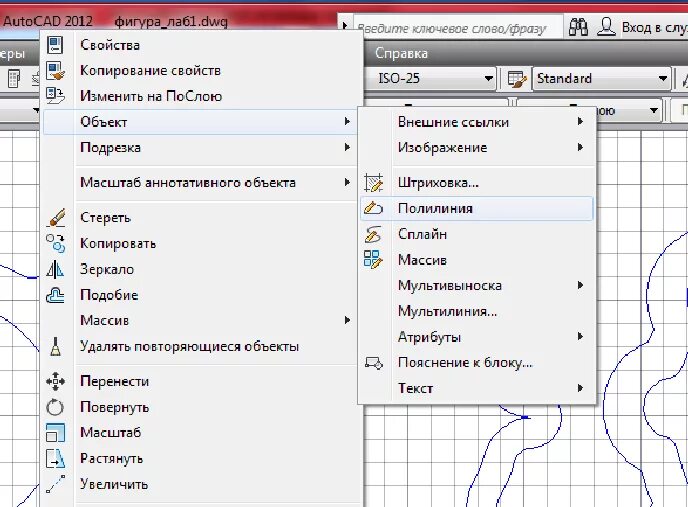Click the Properties icon beside Свойства
The height and width of the screenshot is (507, 688).
coord(55,45)
